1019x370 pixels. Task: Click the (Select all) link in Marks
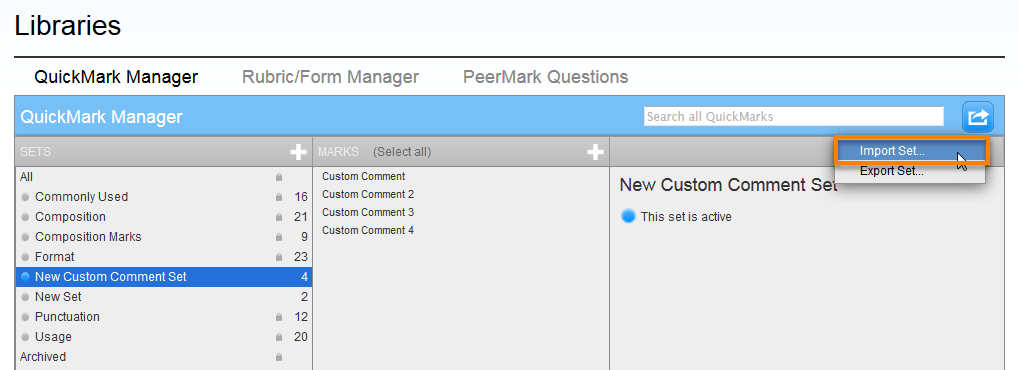coord(402,152)
